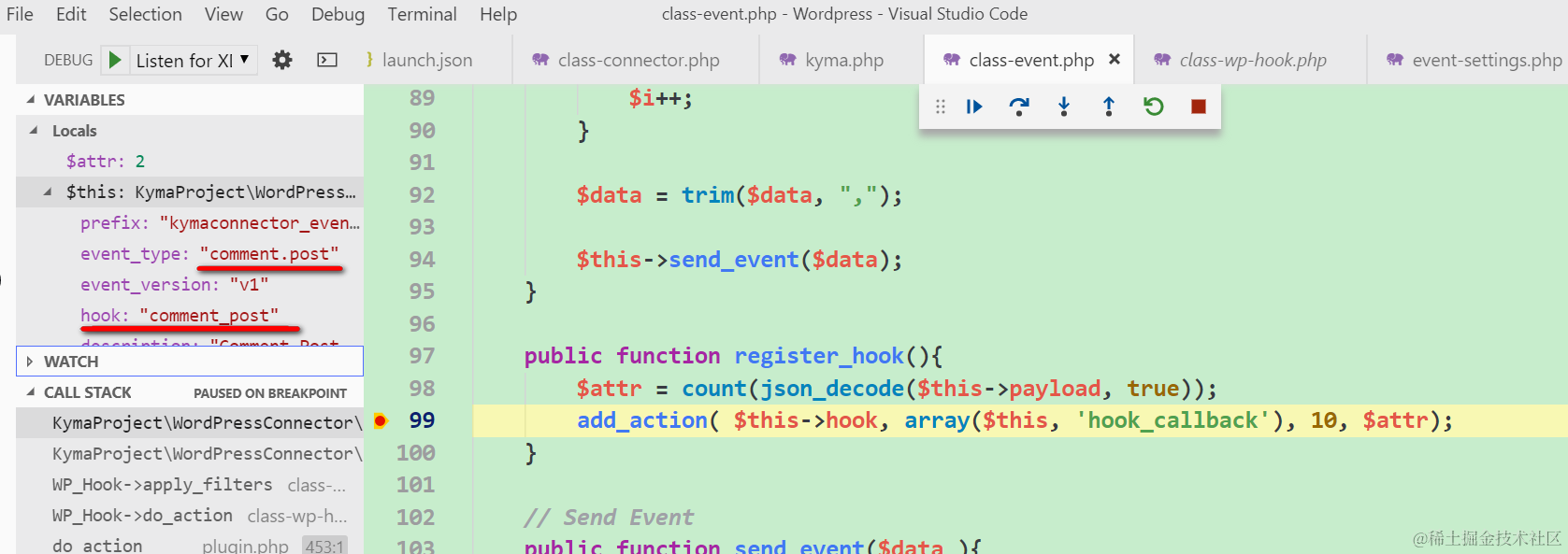Open the Debug menu
1568x554 pixels.
click(338, 14)
